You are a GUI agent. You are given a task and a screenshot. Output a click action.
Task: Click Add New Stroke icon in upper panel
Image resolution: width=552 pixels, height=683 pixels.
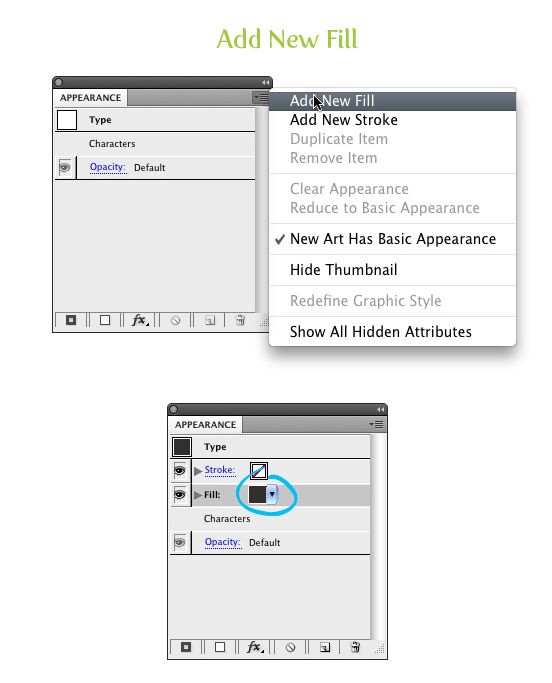(x=71, y=320)
